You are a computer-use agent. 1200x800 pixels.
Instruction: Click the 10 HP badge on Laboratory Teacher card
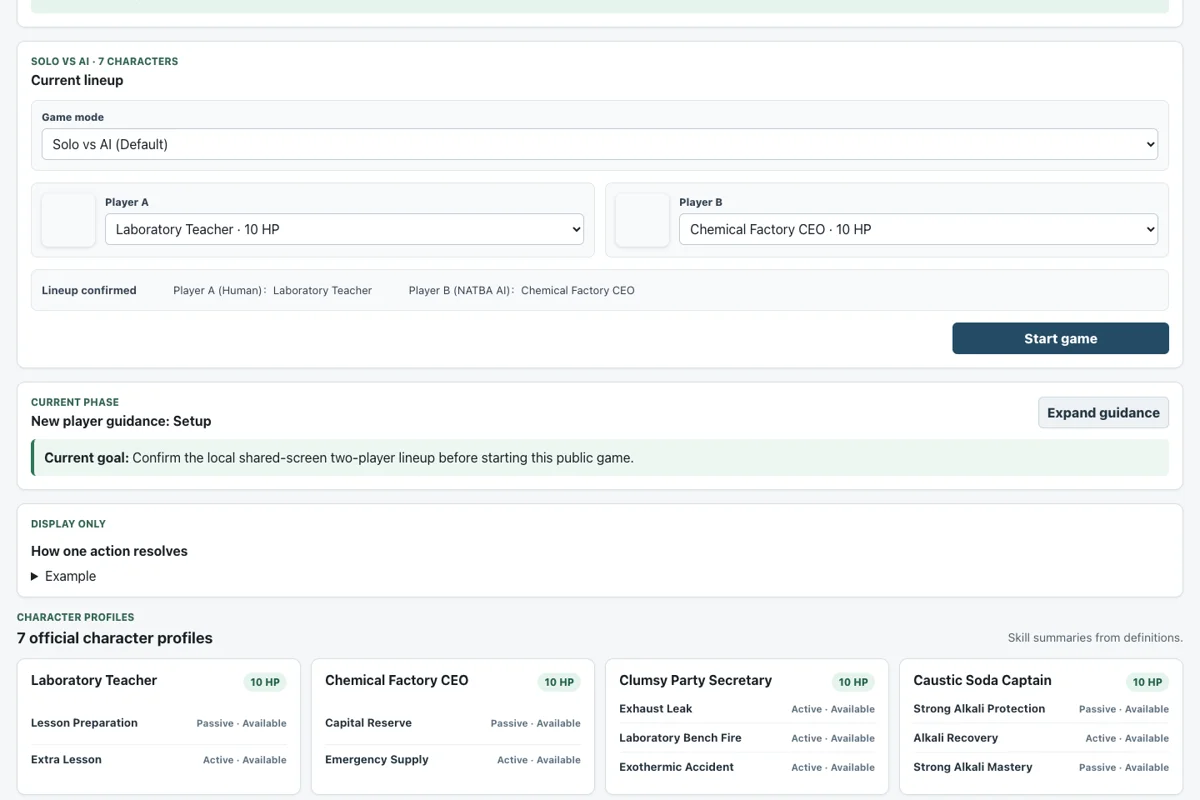point(265,682)
